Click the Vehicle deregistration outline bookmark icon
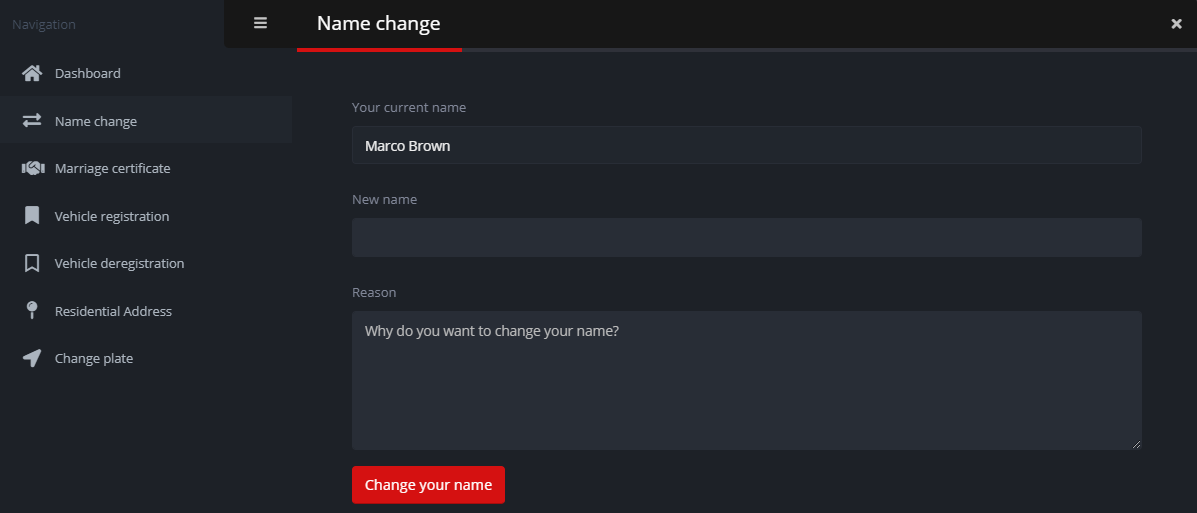 32,263
